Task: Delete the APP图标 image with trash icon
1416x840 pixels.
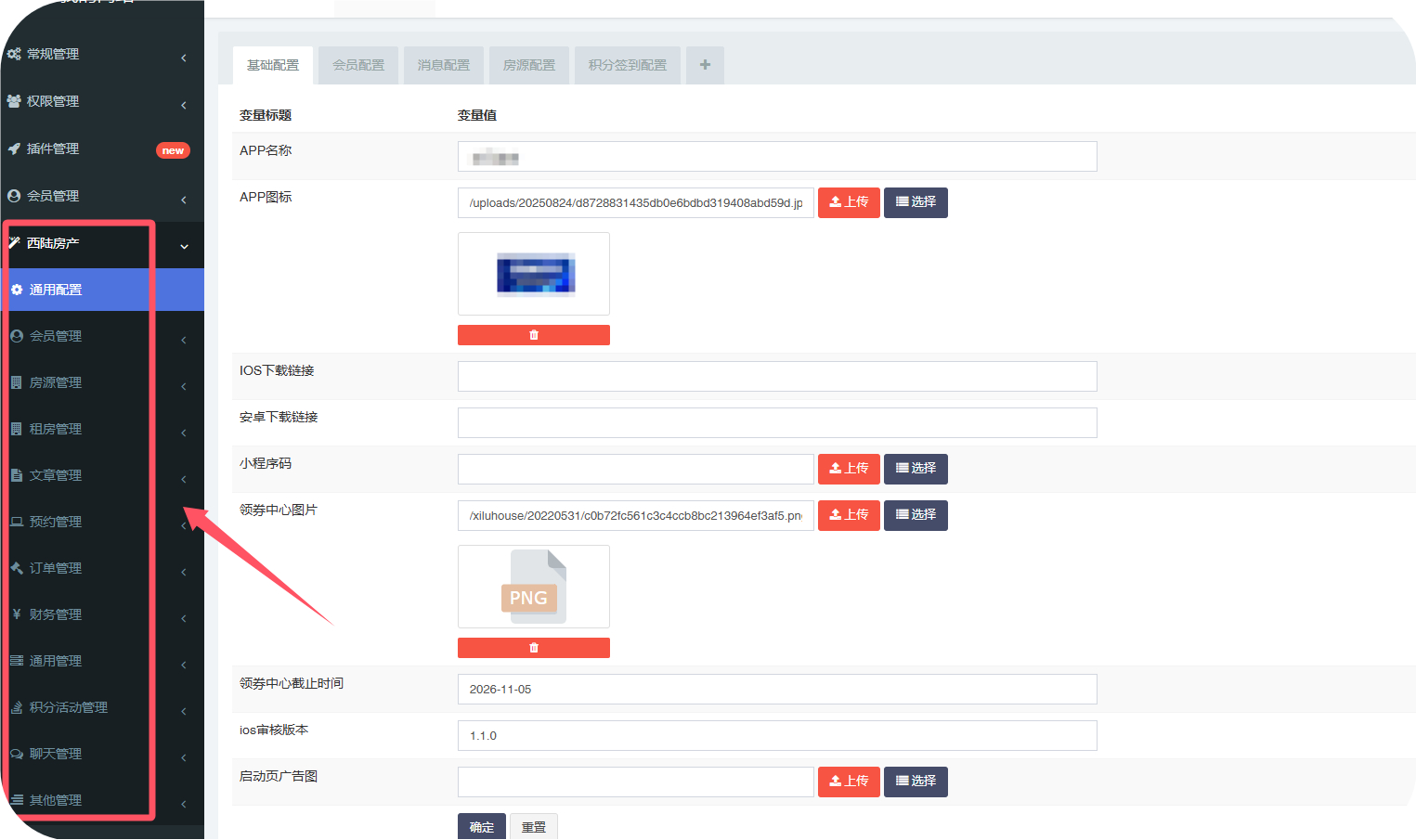Action: pos(533,335)
